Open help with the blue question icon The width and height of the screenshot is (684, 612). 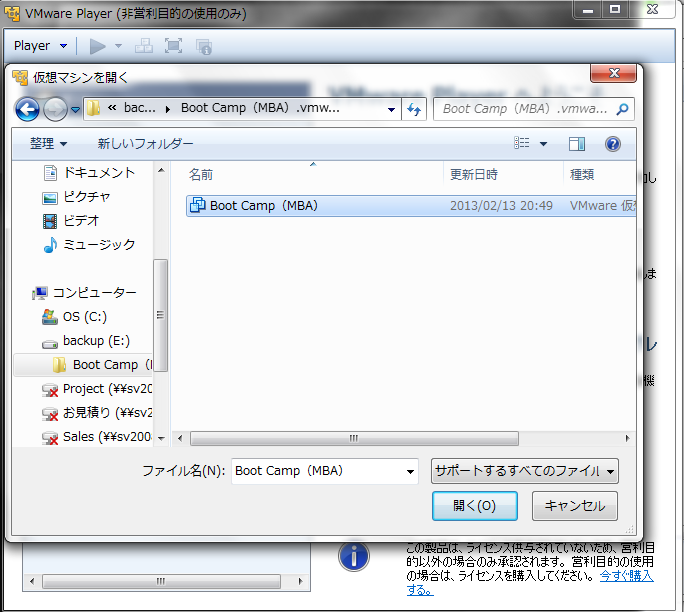(x=612, y=144)
